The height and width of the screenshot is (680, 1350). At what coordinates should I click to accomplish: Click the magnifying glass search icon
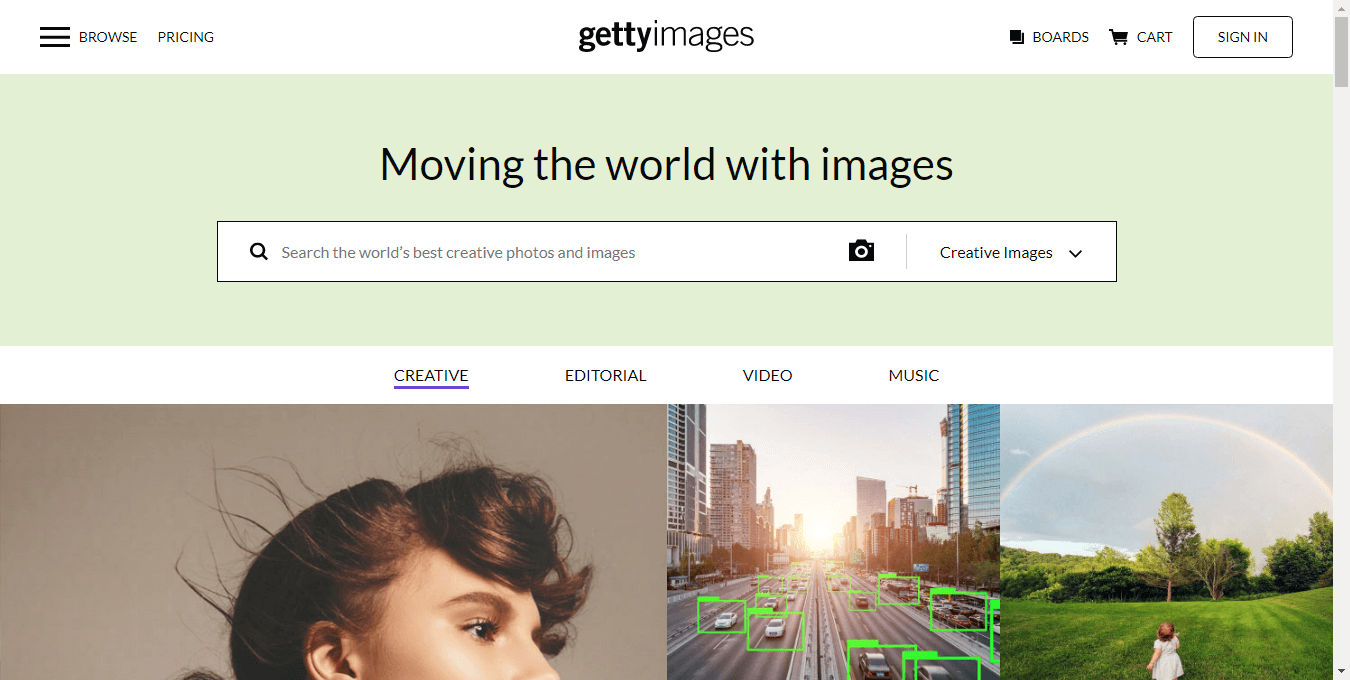pyautogui.click(x=259, y=252)
